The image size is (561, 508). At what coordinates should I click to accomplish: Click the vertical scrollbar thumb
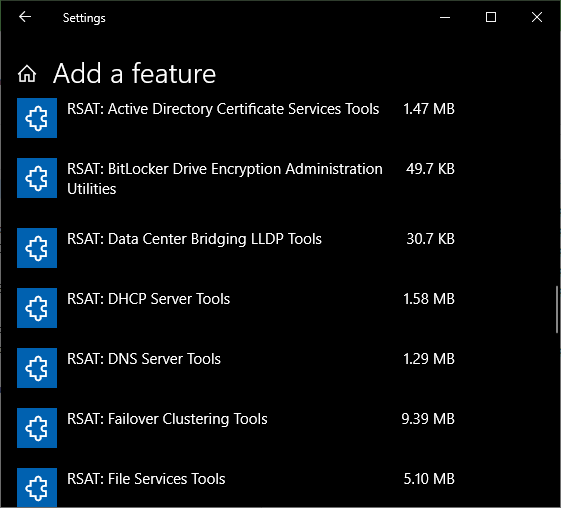click(x=557, y=310)
